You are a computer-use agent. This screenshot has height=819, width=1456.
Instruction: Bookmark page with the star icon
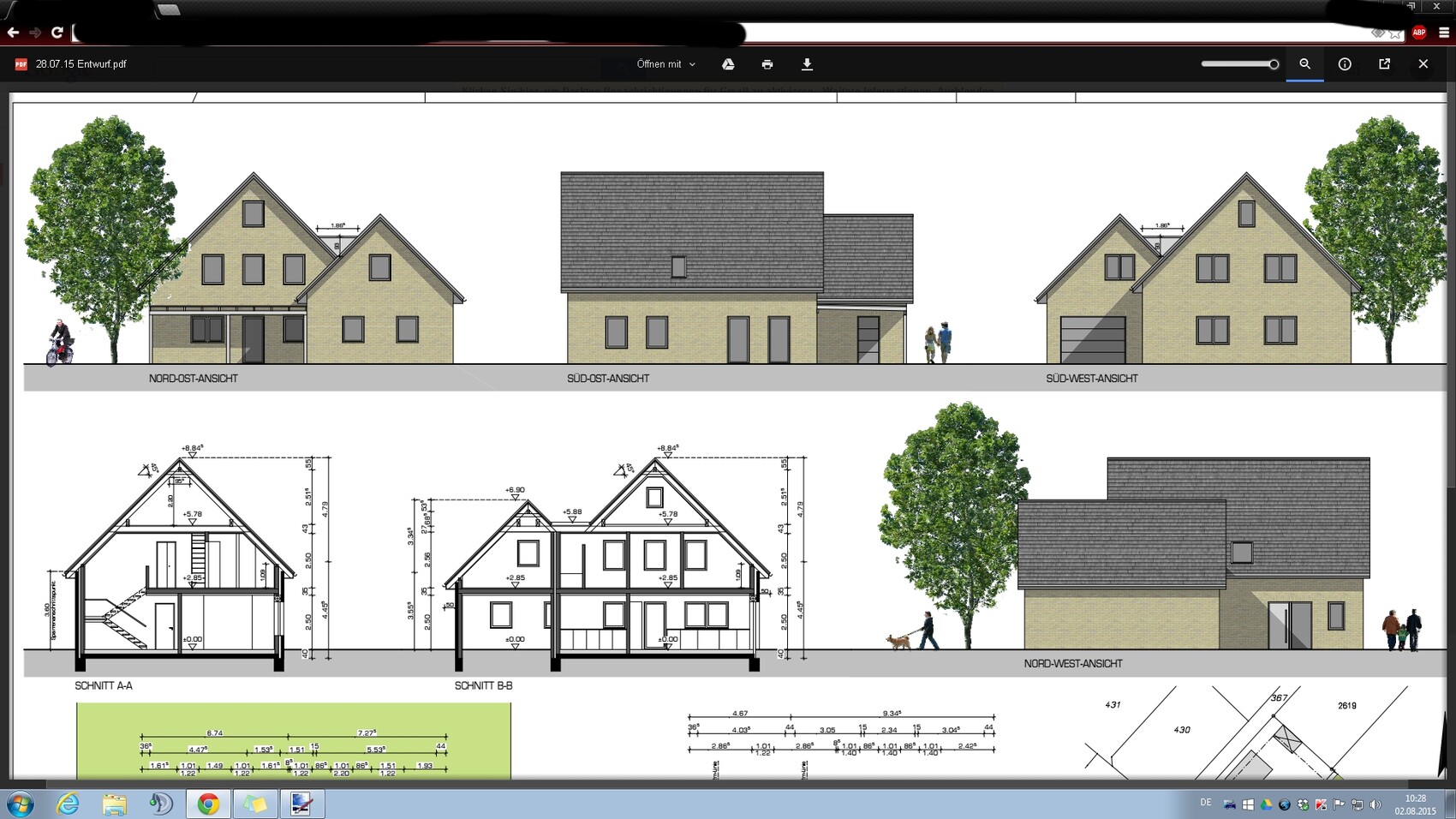(x=1396, y=33)
